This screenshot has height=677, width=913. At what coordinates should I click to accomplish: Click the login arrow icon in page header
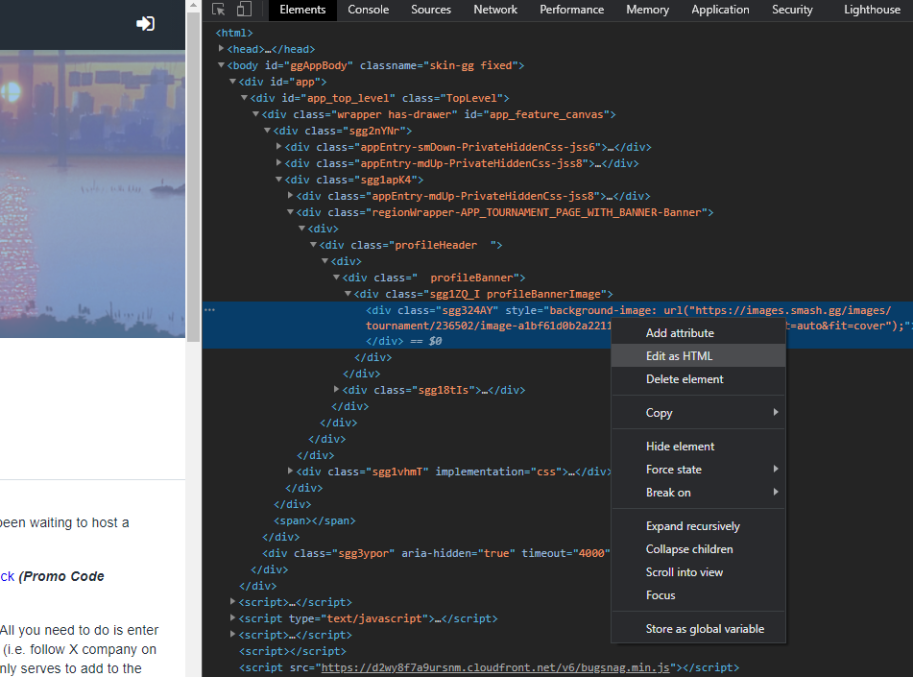click(x=146, y=23)
